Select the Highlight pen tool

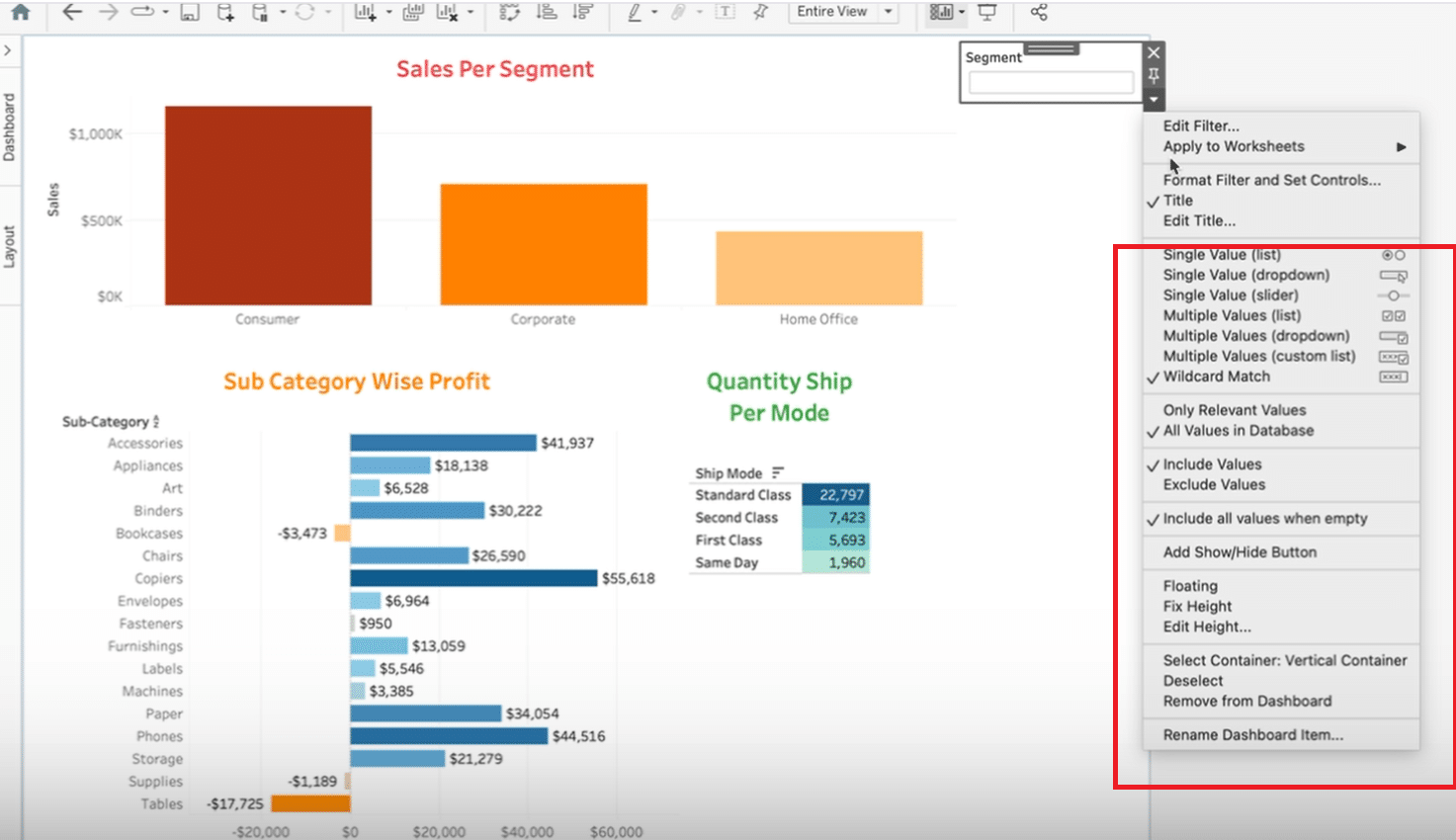(x=635, y=12)
